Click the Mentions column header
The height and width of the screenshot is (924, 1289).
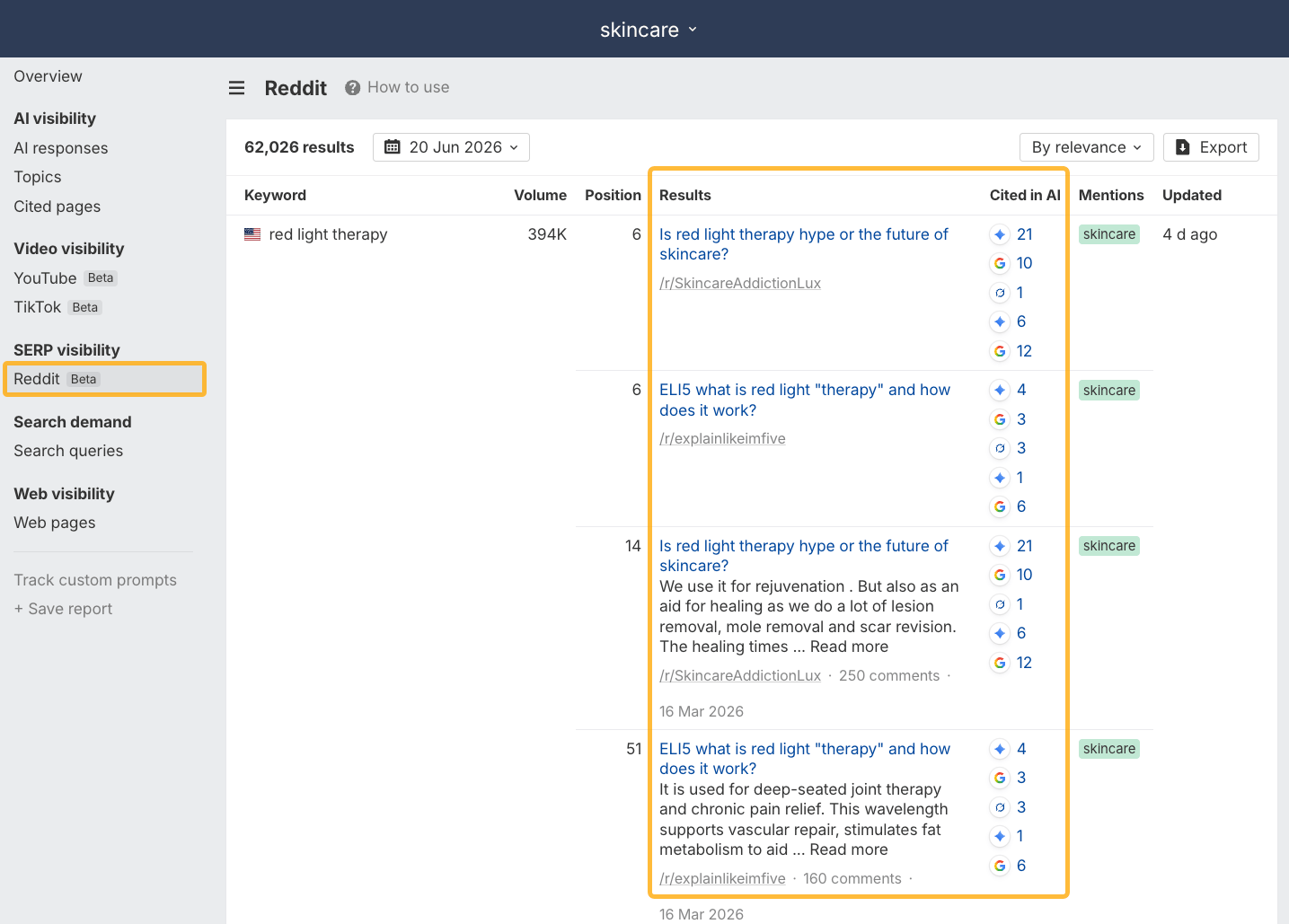pos(1111,195)
